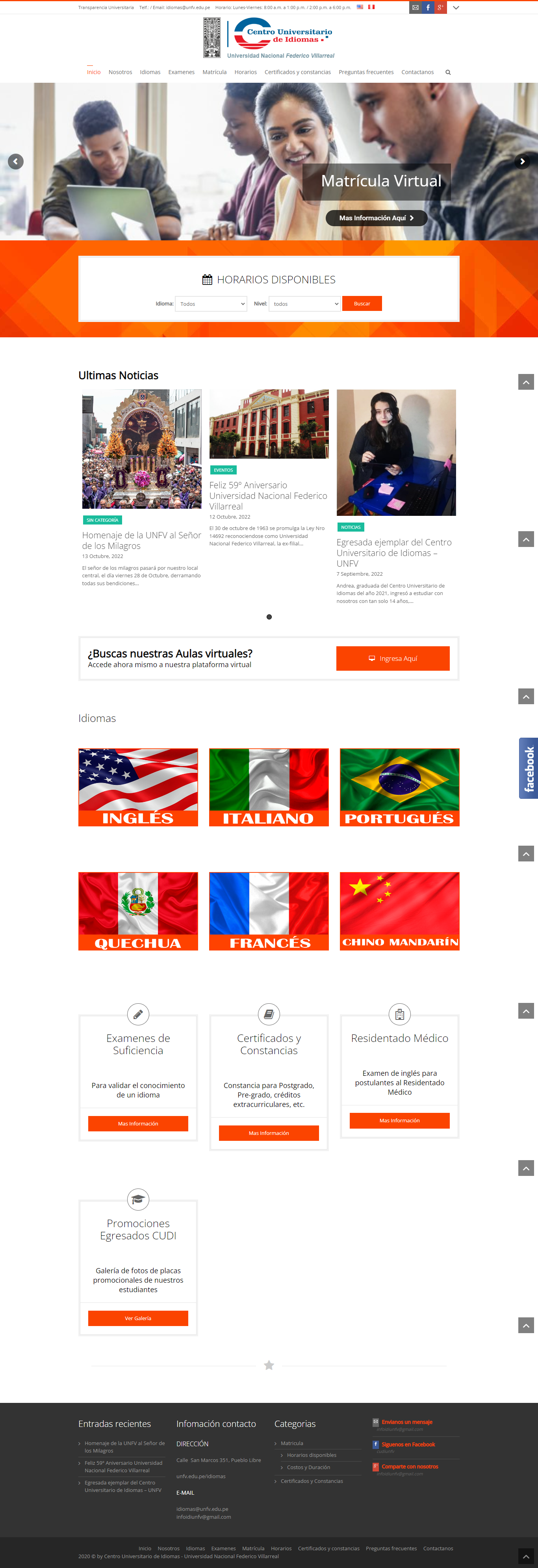Select Examenes in the navigation menu
Image resolution: width=538 pixels, height=1568 pixels.
(181, 73)
